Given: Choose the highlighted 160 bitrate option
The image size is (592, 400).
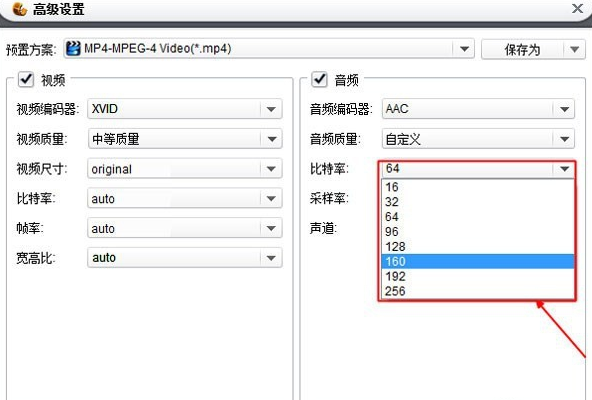Looking at the screenshot, I should pos(478,261).
